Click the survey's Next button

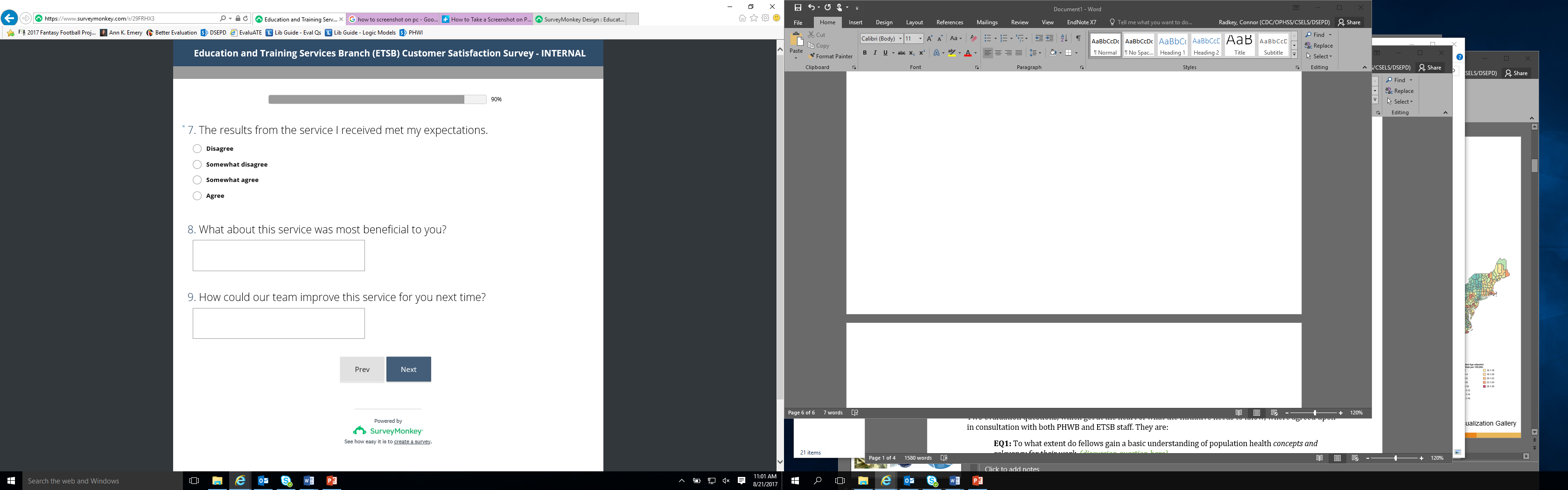[x=408, y=370]
